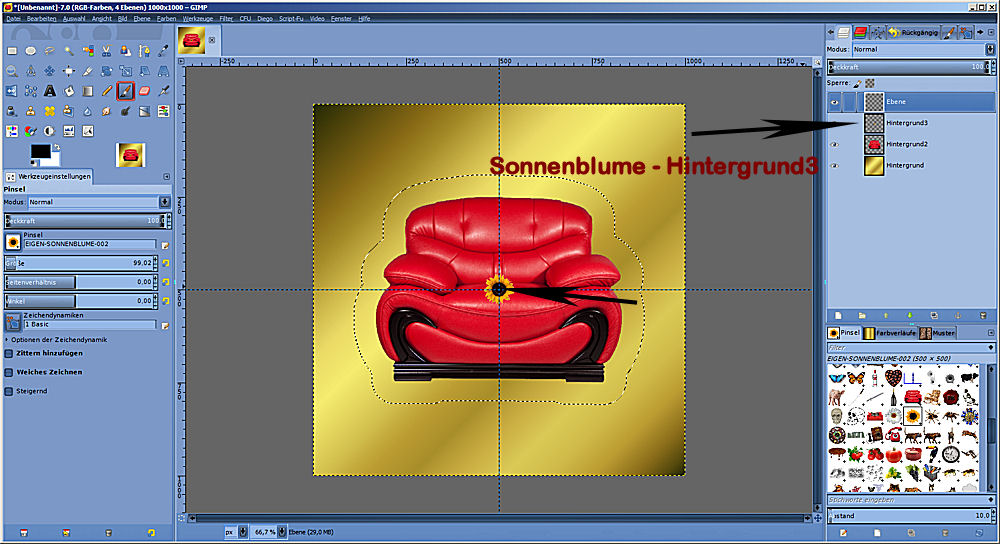Pick the Pencil tool

pos(107,91)
